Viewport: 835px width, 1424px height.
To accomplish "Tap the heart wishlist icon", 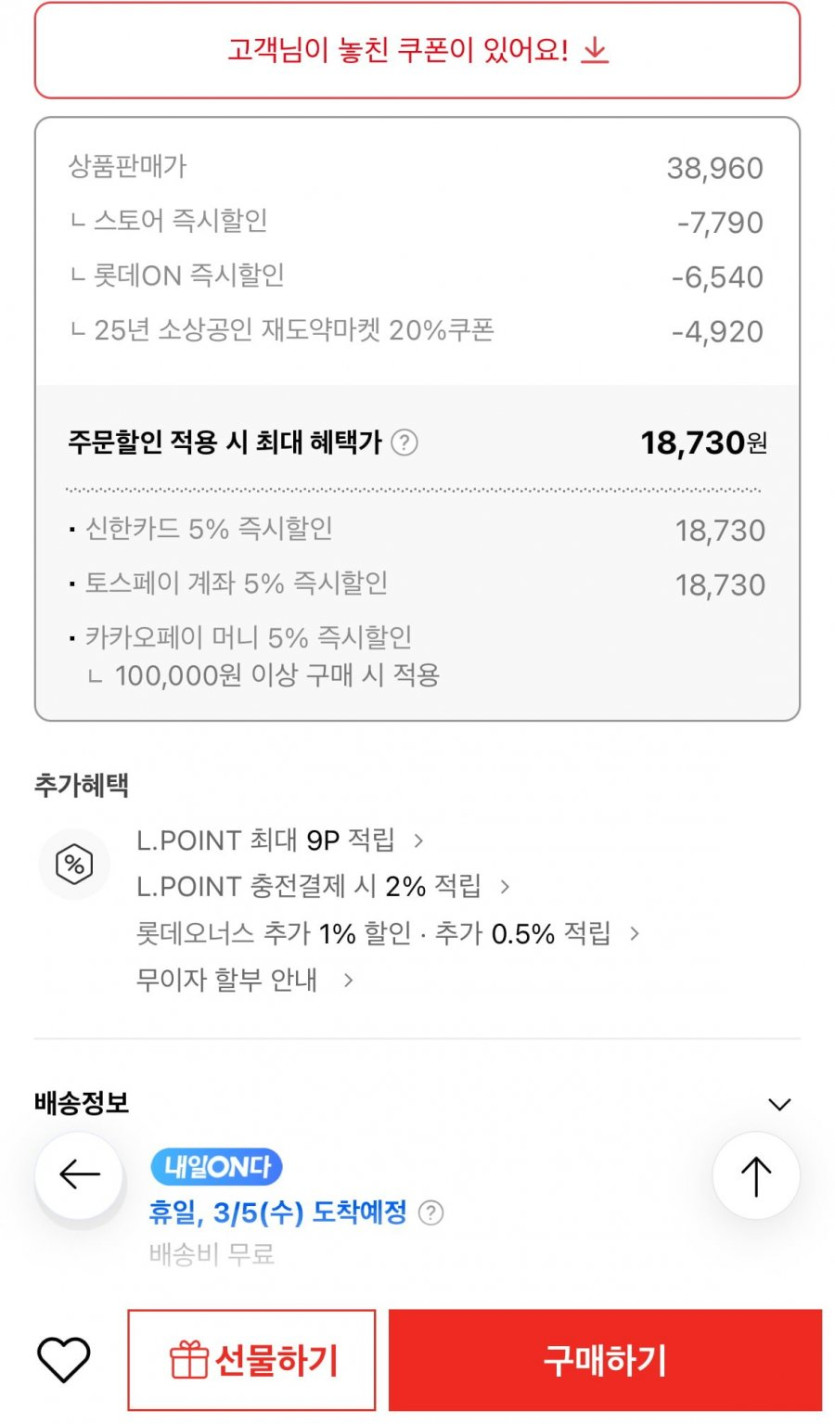I will click(64, 1360).
